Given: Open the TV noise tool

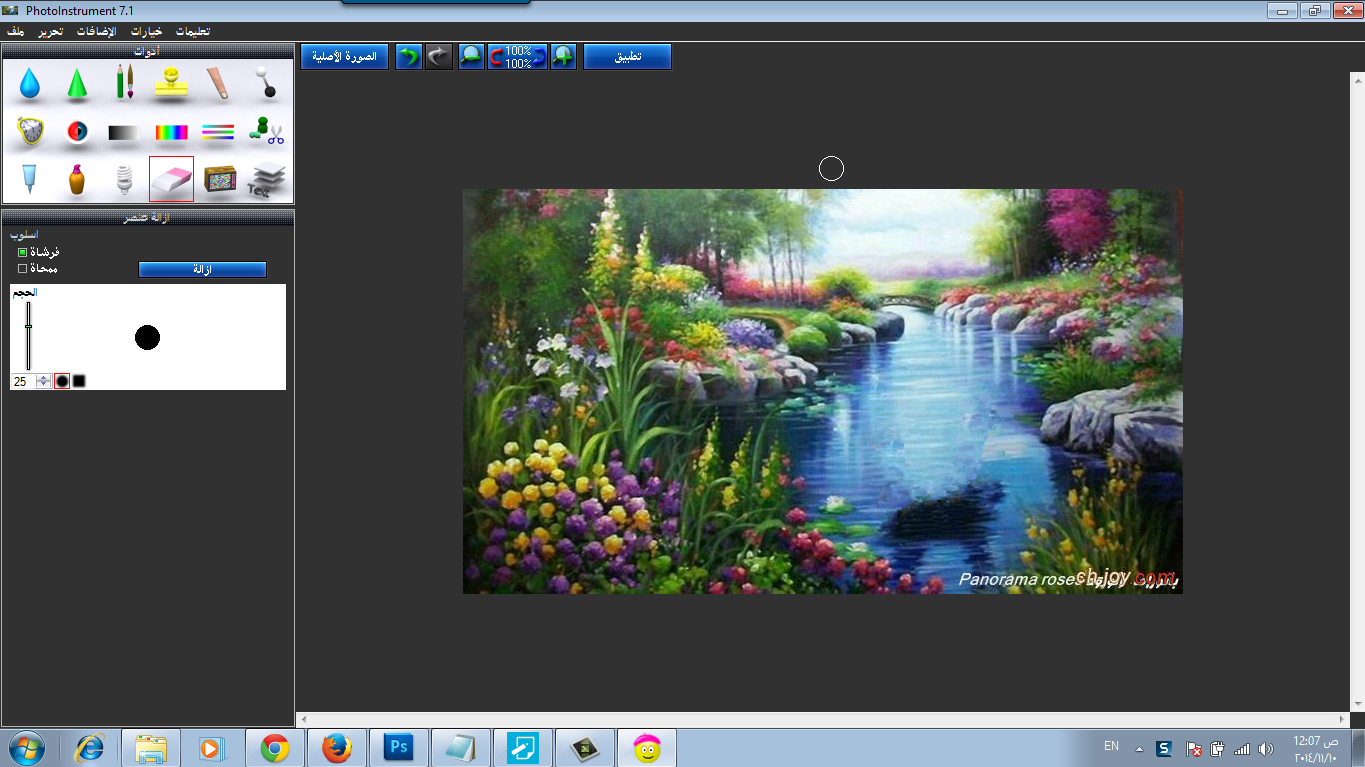Looking at the screenshot, I should (219, 179).
